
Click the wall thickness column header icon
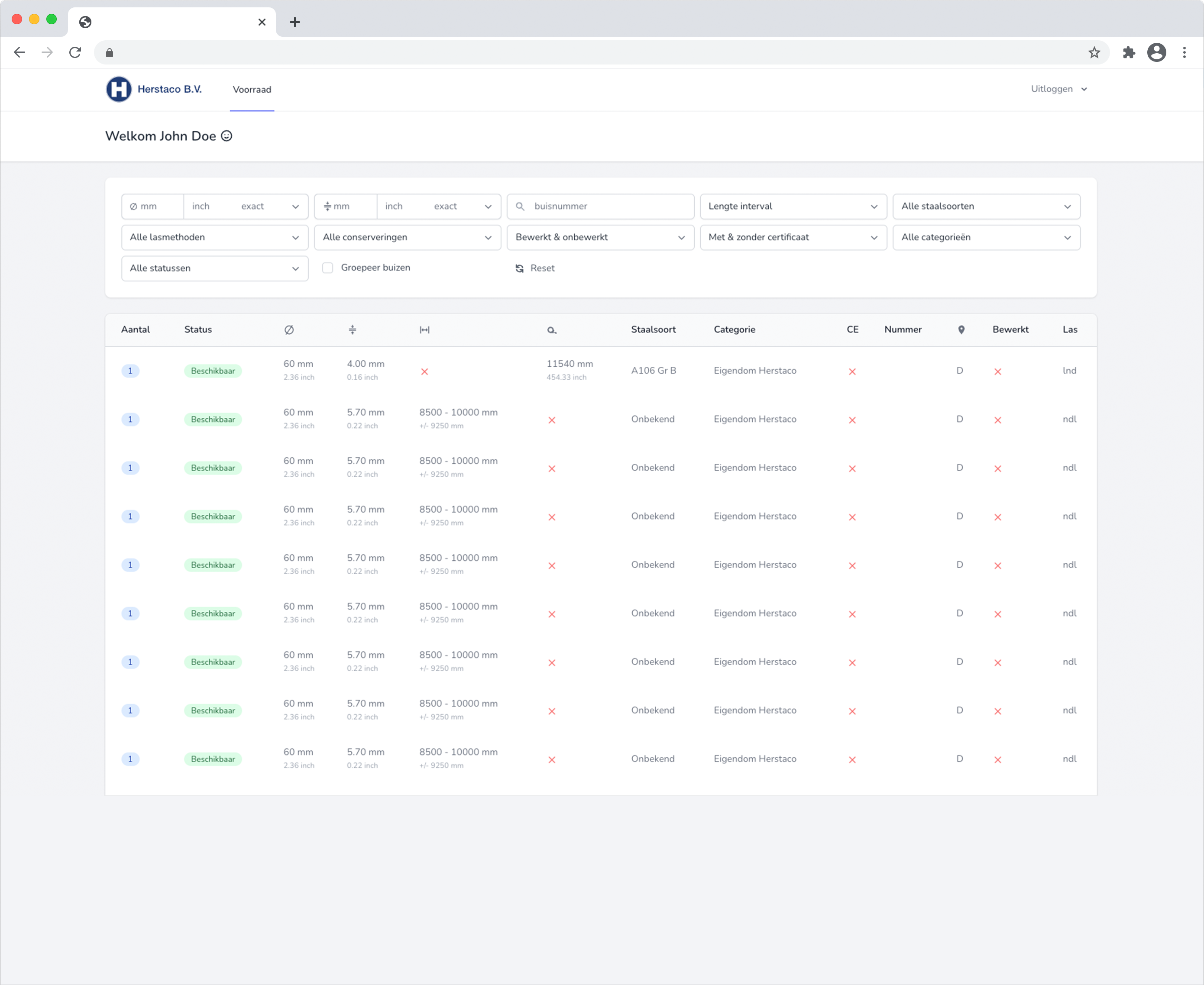pos(353,329)
